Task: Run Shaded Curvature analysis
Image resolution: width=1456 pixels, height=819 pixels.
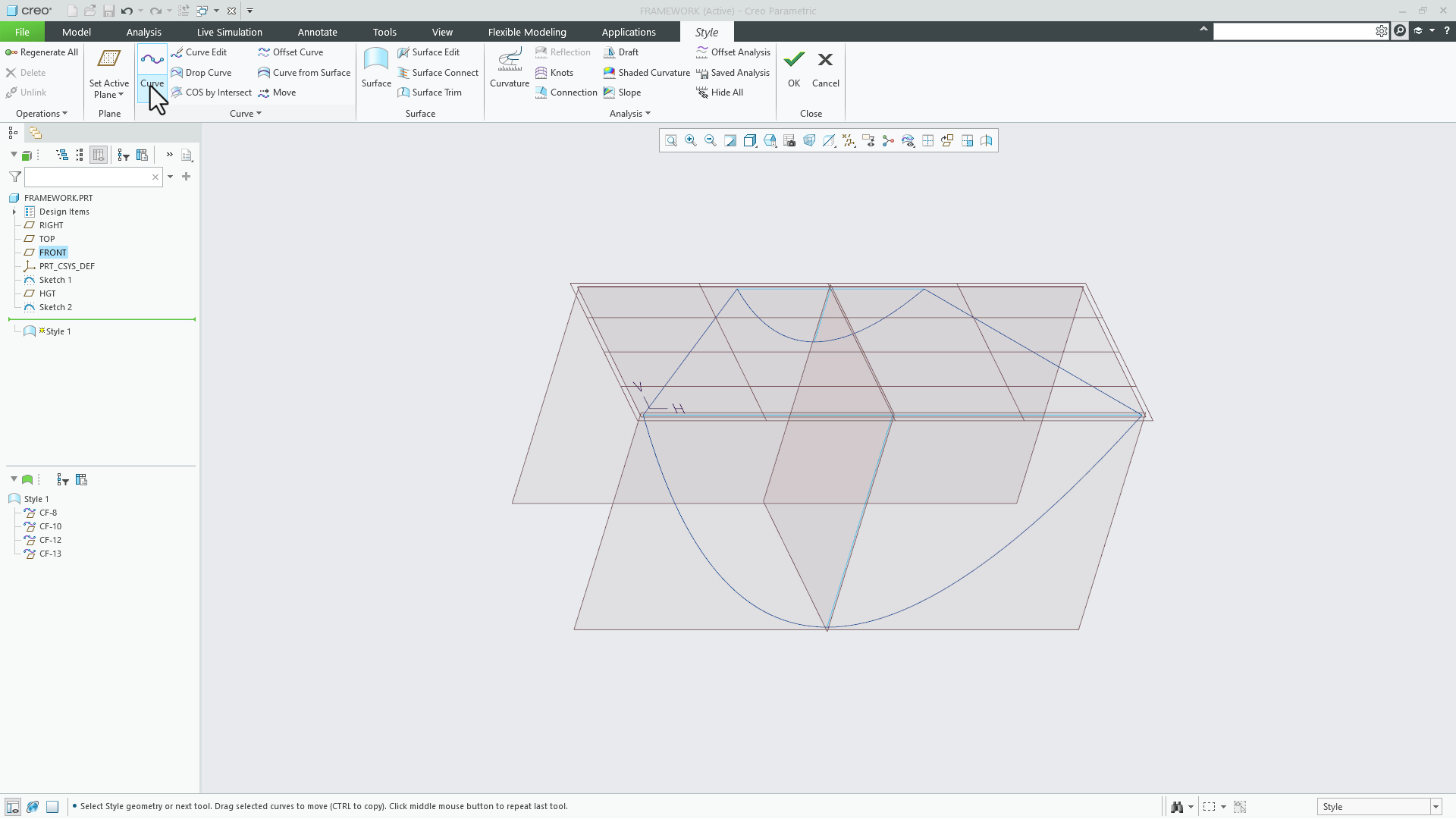Action: tap(647, 73)
